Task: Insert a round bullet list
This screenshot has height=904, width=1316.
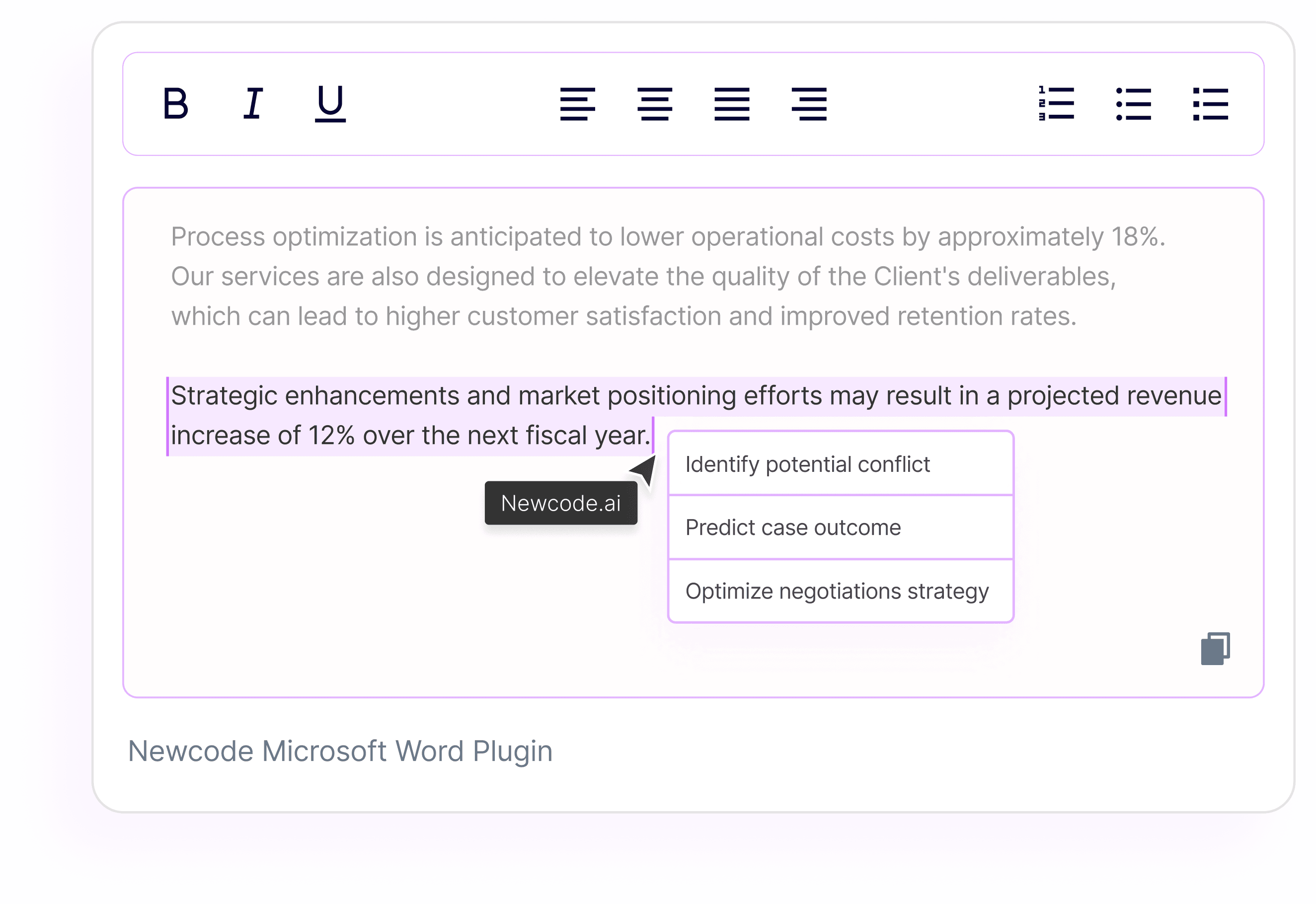Action: click(1133, 104)
